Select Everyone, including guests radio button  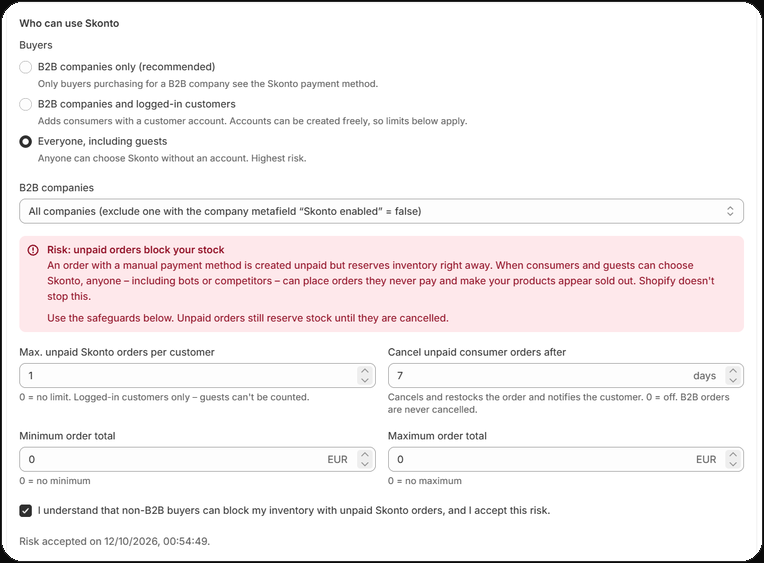click(x=25, y=141)
